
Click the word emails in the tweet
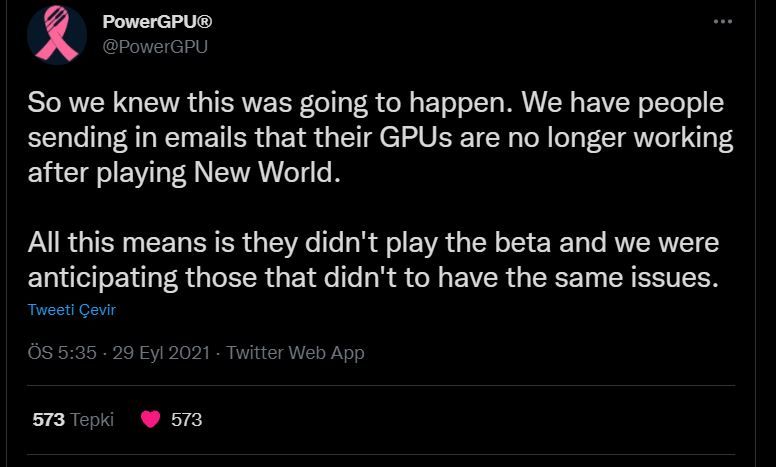pos(205,138)
